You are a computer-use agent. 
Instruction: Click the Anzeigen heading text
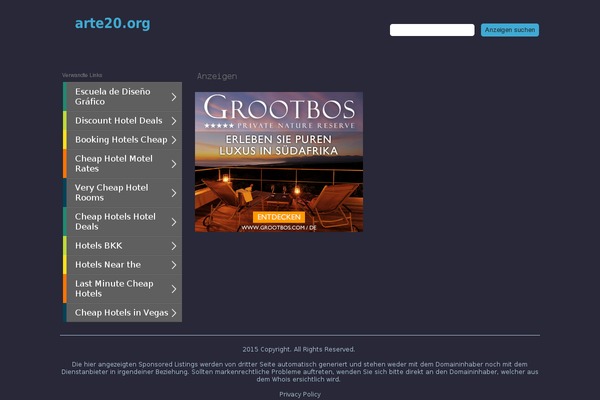[217, 76]
